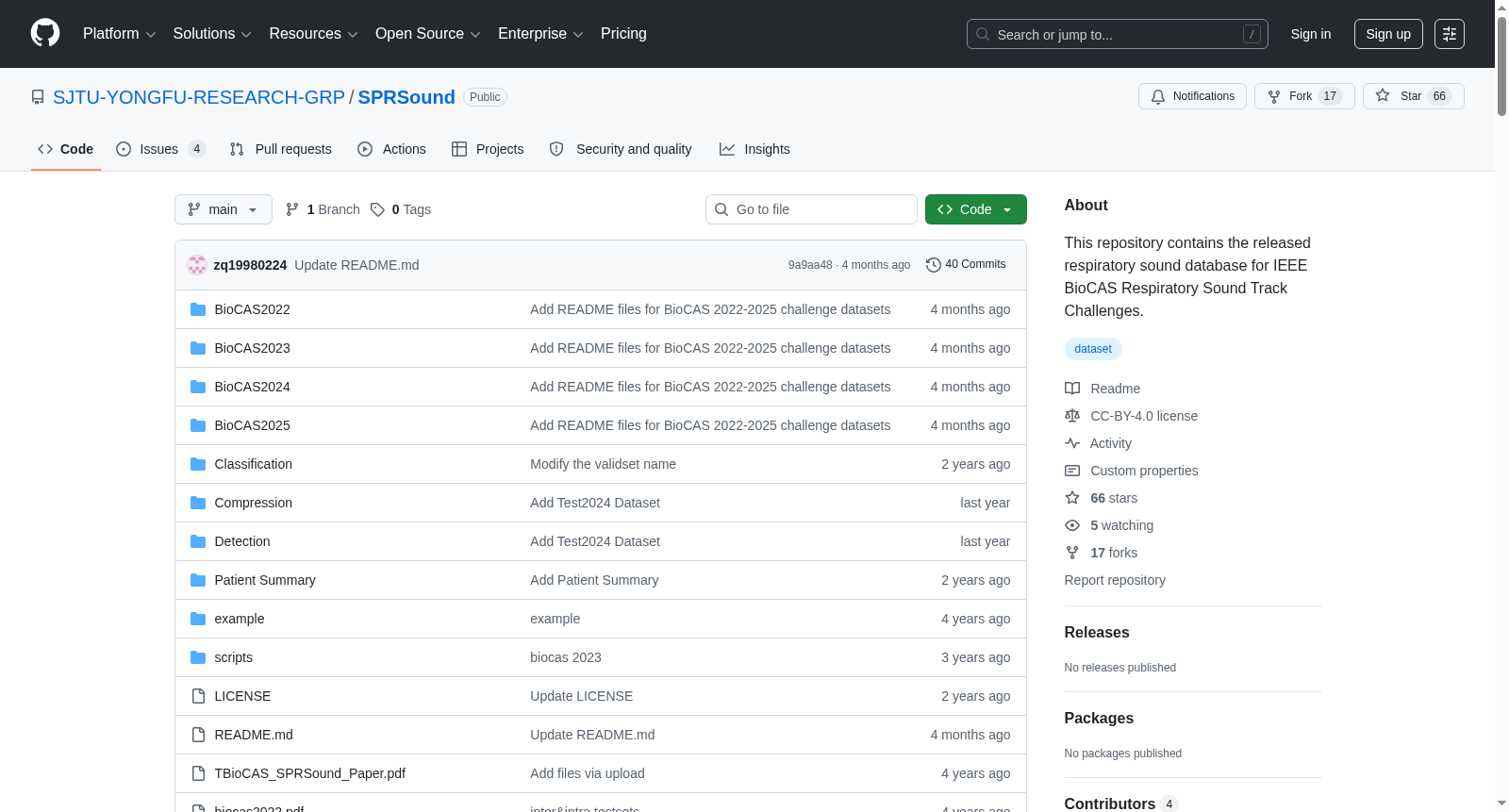1509x812 pixels.
Task: Switch to the Actions tab
Action: point(391,149)
